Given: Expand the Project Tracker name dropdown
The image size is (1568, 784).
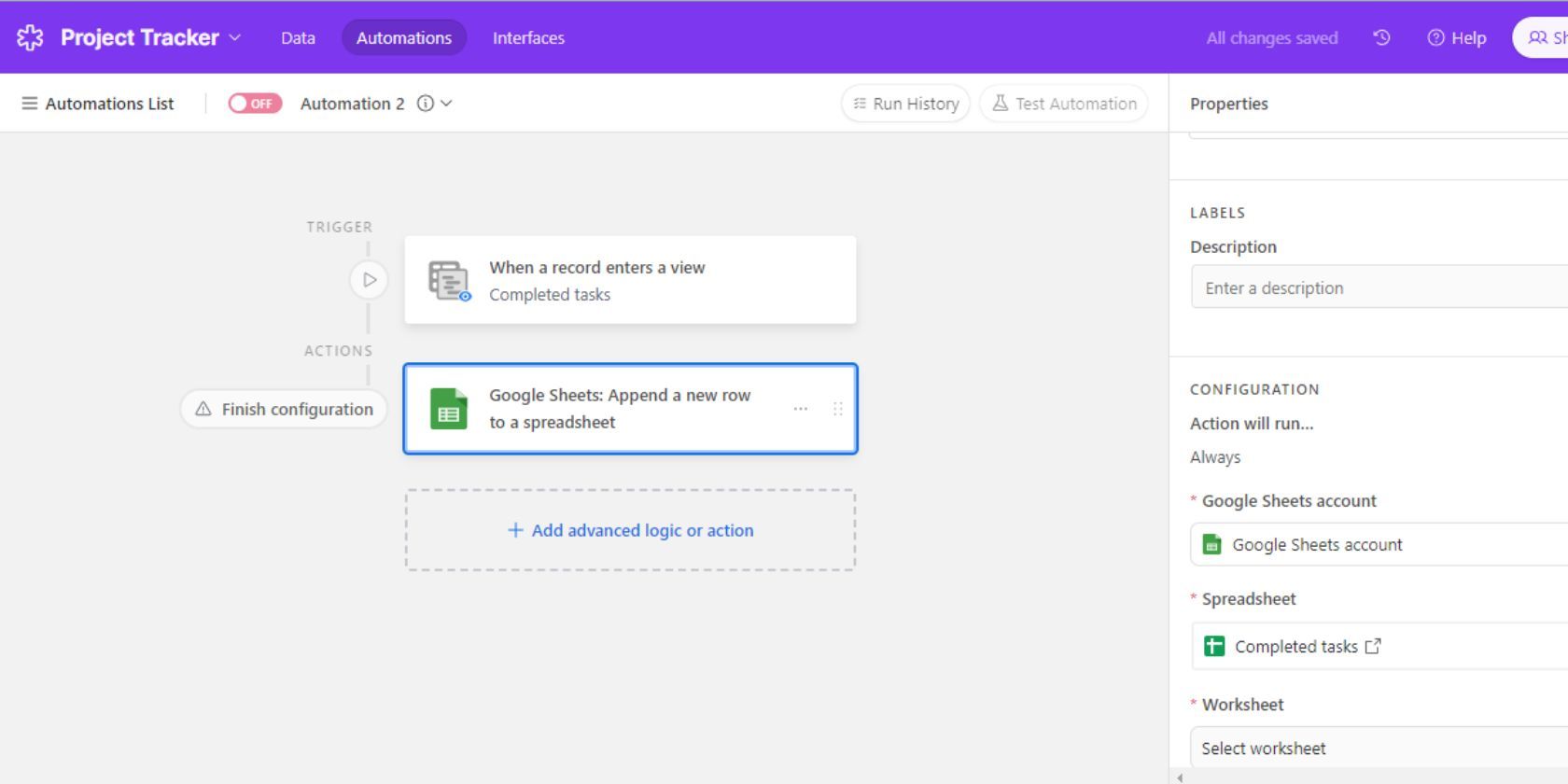Looking at the screenshot, I should click(x=235, y=37).
